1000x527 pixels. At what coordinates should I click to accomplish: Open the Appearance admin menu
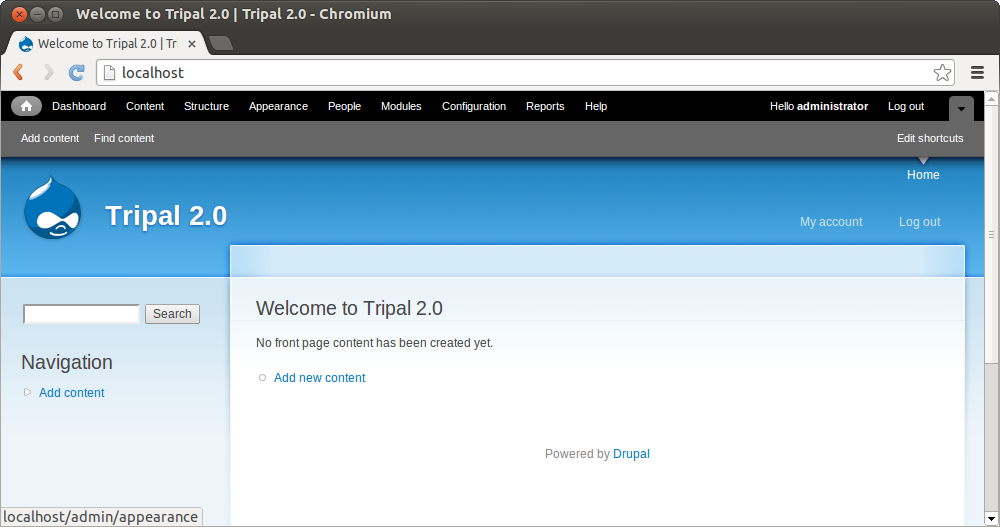pyautogui.click(x=278, y=106)
